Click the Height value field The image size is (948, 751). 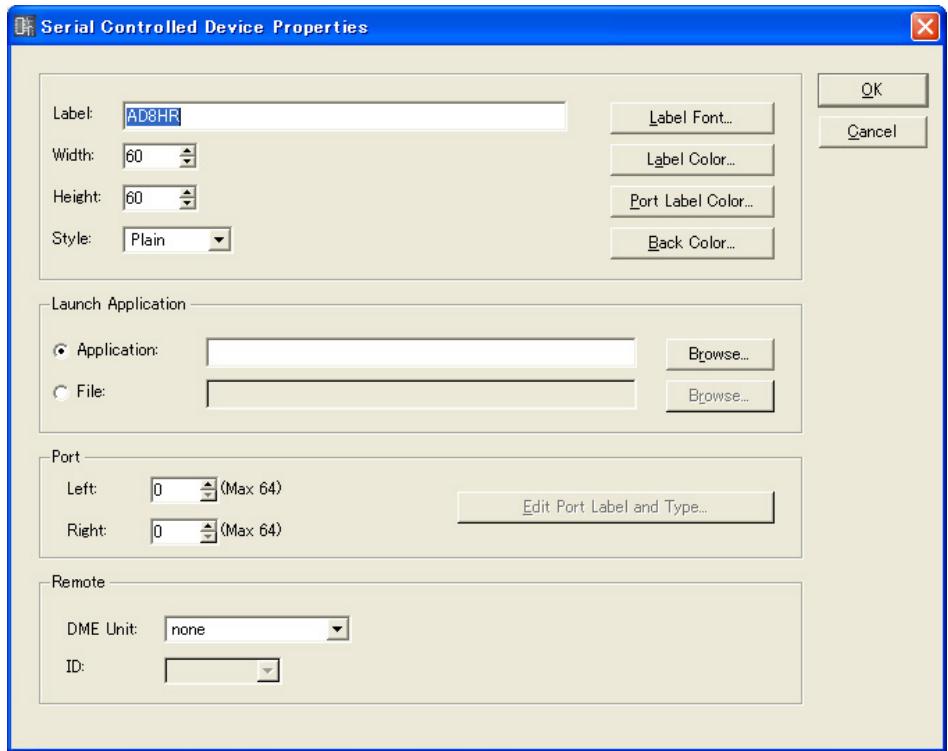(x=151, y=198)
